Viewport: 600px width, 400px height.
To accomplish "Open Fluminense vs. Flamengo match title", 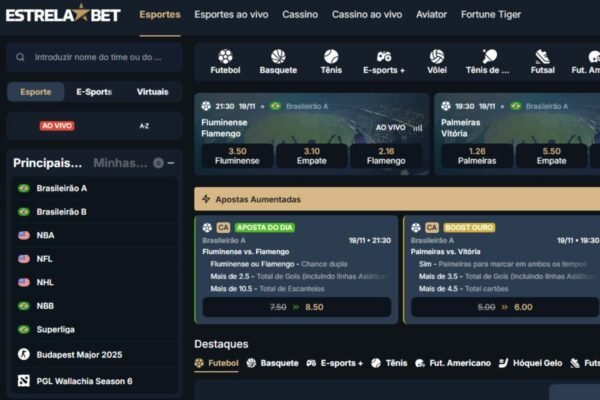I will (x=246, y=252).
